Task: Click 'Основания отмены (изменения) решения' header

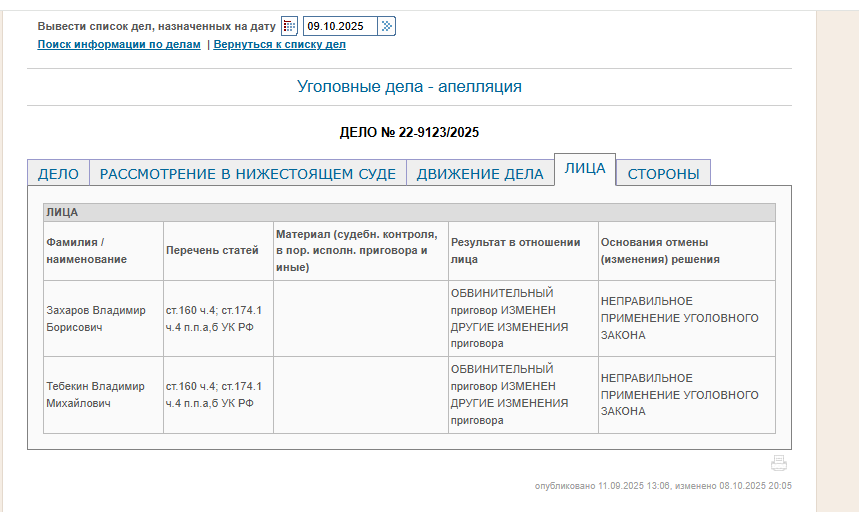Action: [x=660, y=251]
